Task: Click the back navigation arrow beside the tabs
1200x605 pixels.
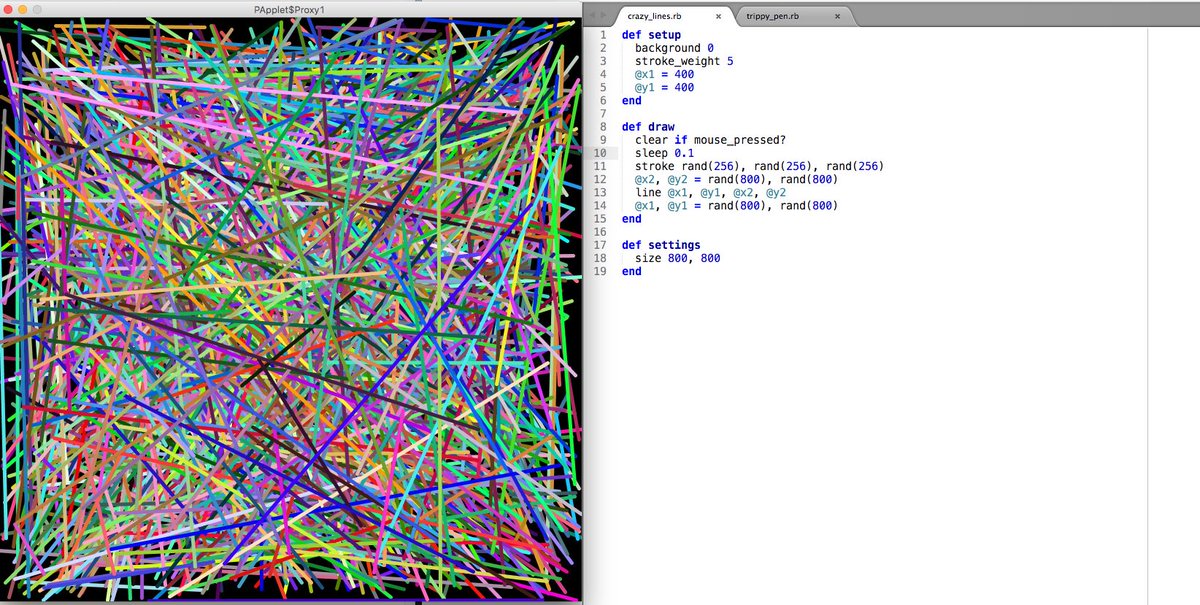Action: point(593,15)
